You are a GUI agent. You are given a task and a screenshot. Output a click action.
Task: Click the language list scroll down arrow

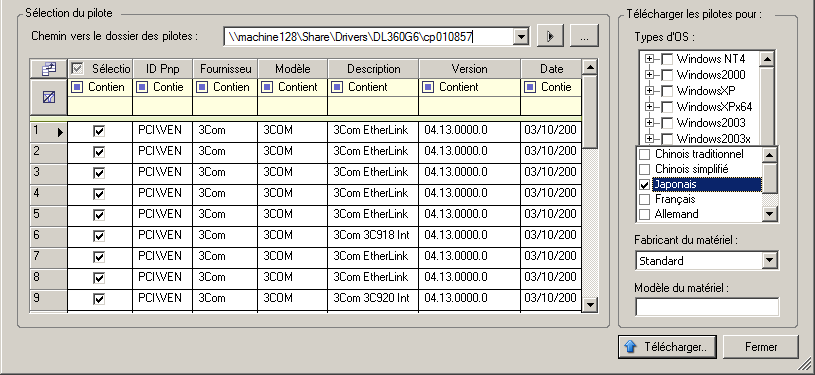pos(769,213)
